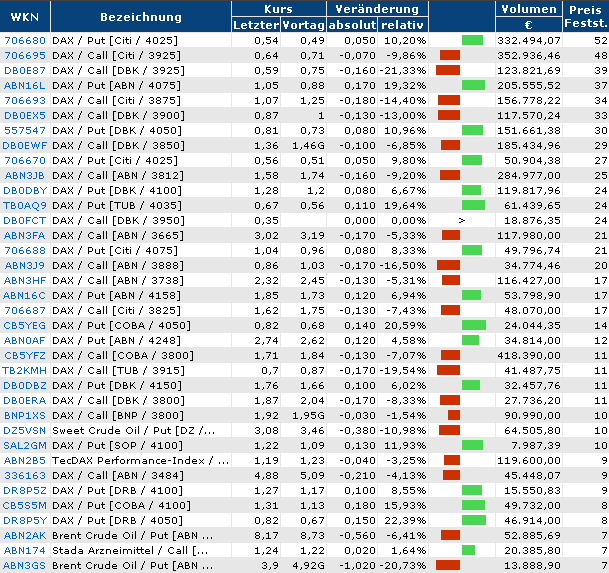Open WKN link ABN3GS

tap(25, 566)
